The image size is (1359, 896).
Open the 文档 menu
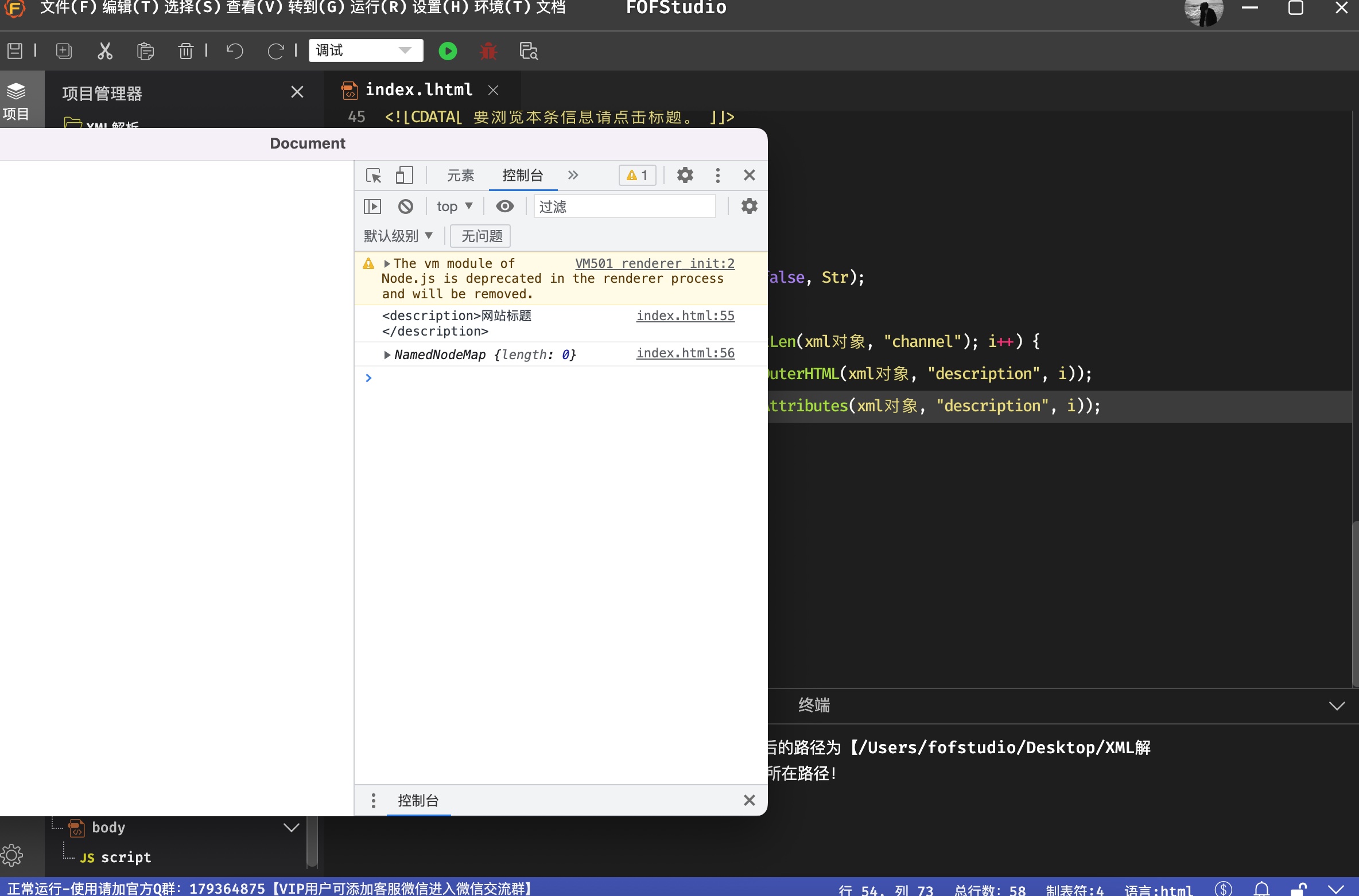tap(551, 8)
